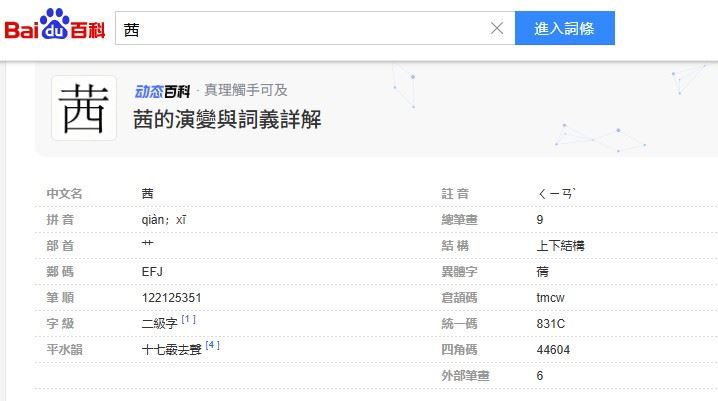718x401 pixels.
Task: Click the 外部筆畫 label
Action: click(x=465, y=376)
